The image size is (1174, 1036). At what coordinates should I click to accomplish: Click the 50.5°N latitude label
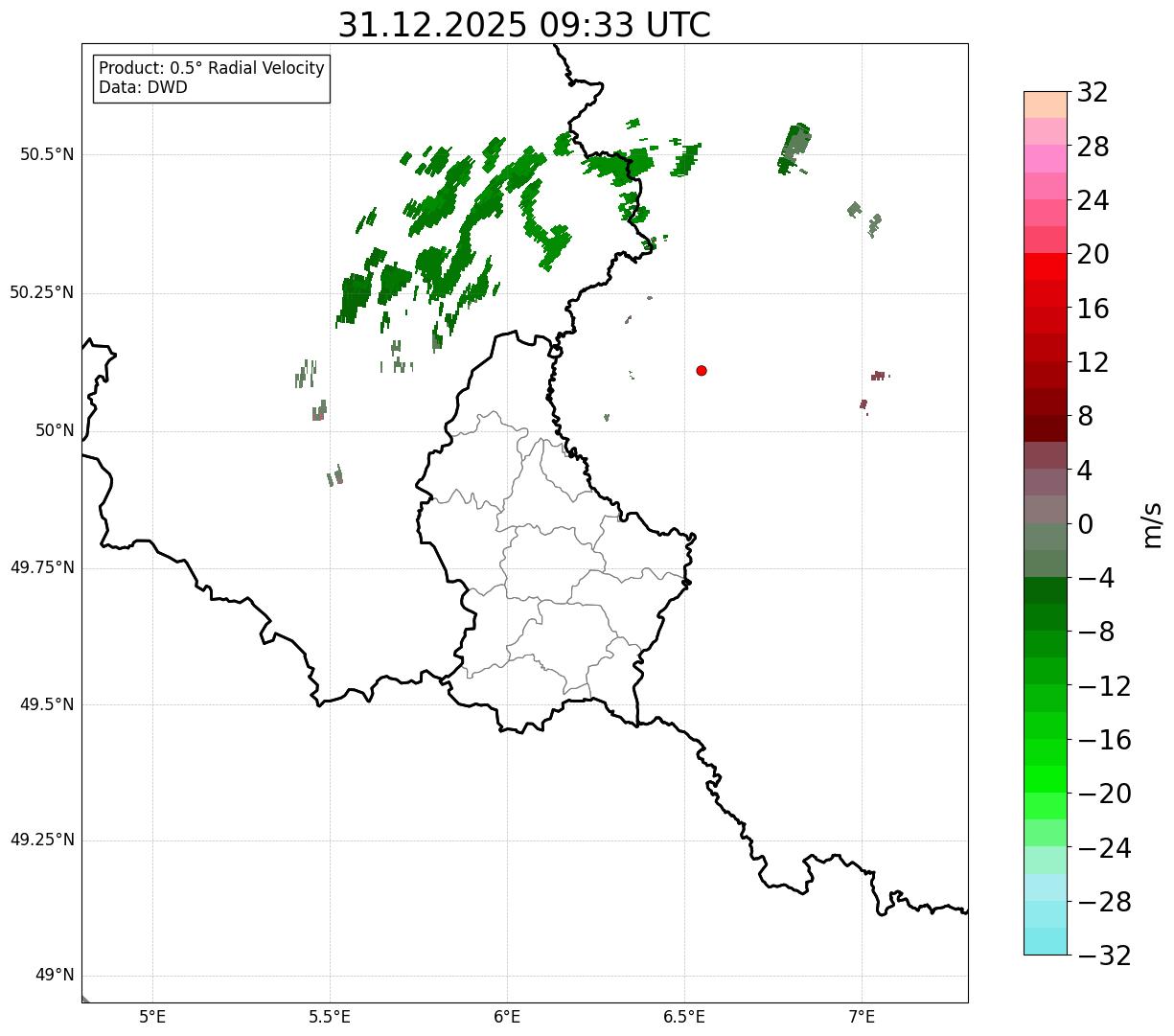click(47, 154)
